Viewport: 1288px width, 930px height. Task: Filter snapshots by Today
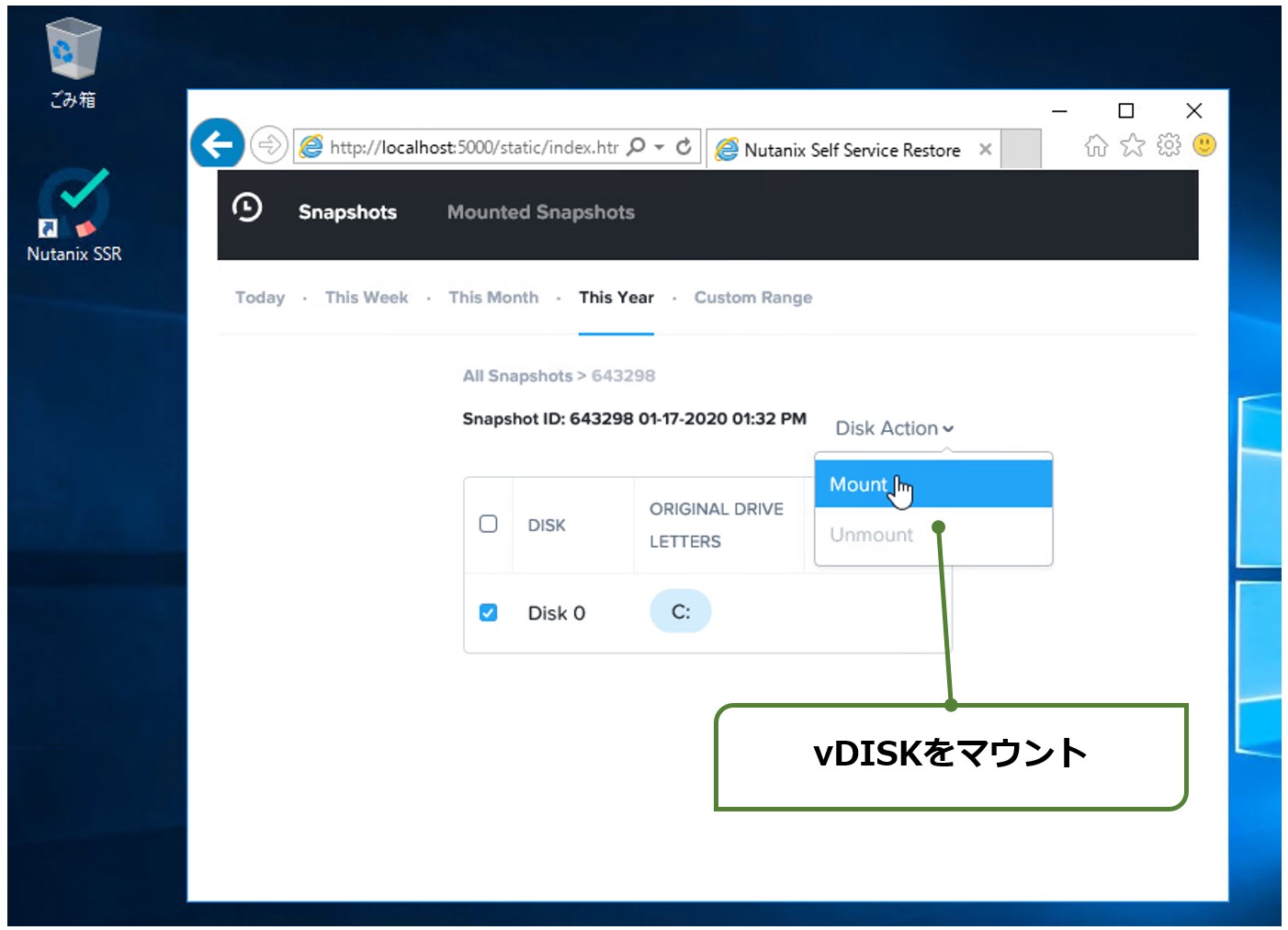(x=260, y=298)
